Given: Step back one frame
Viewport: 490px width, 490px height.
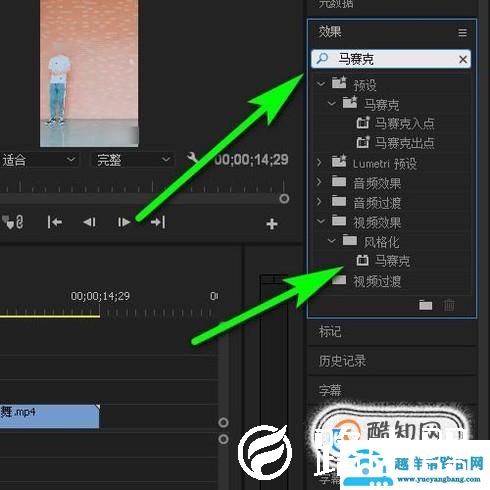Looking at the screenshot, I should point(89,222).
